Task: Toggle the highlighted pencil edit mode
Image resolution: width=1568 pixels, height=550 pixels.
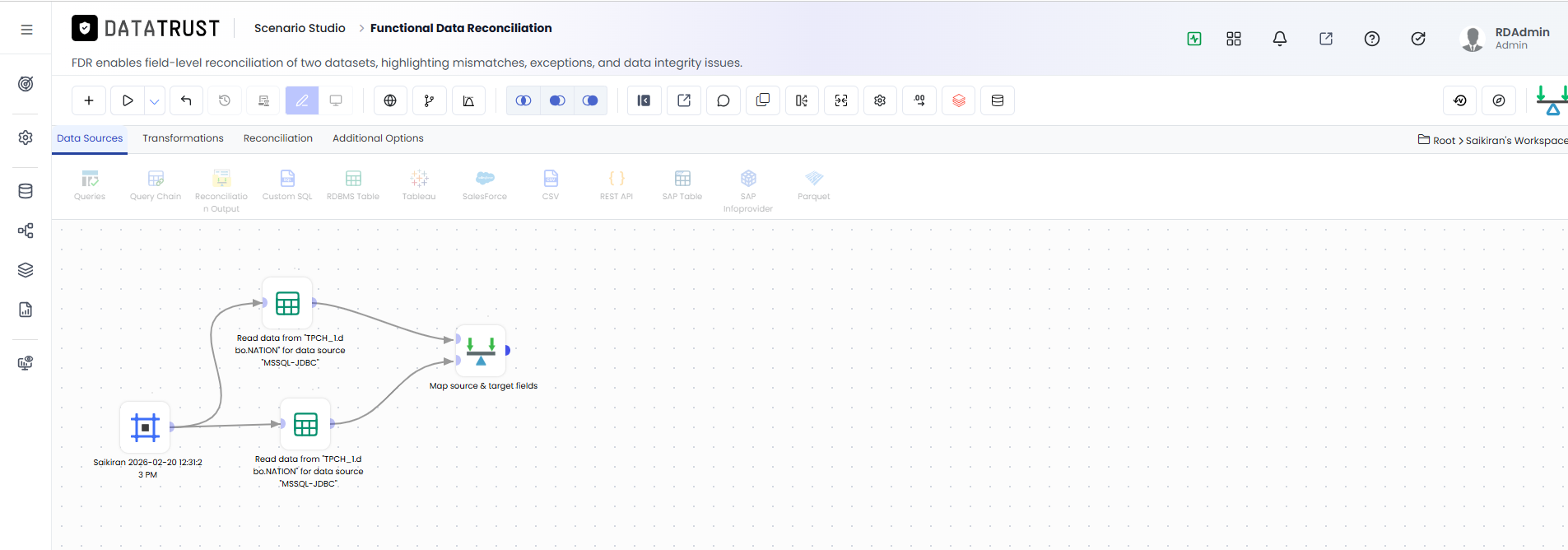Action: click(302, 100)
